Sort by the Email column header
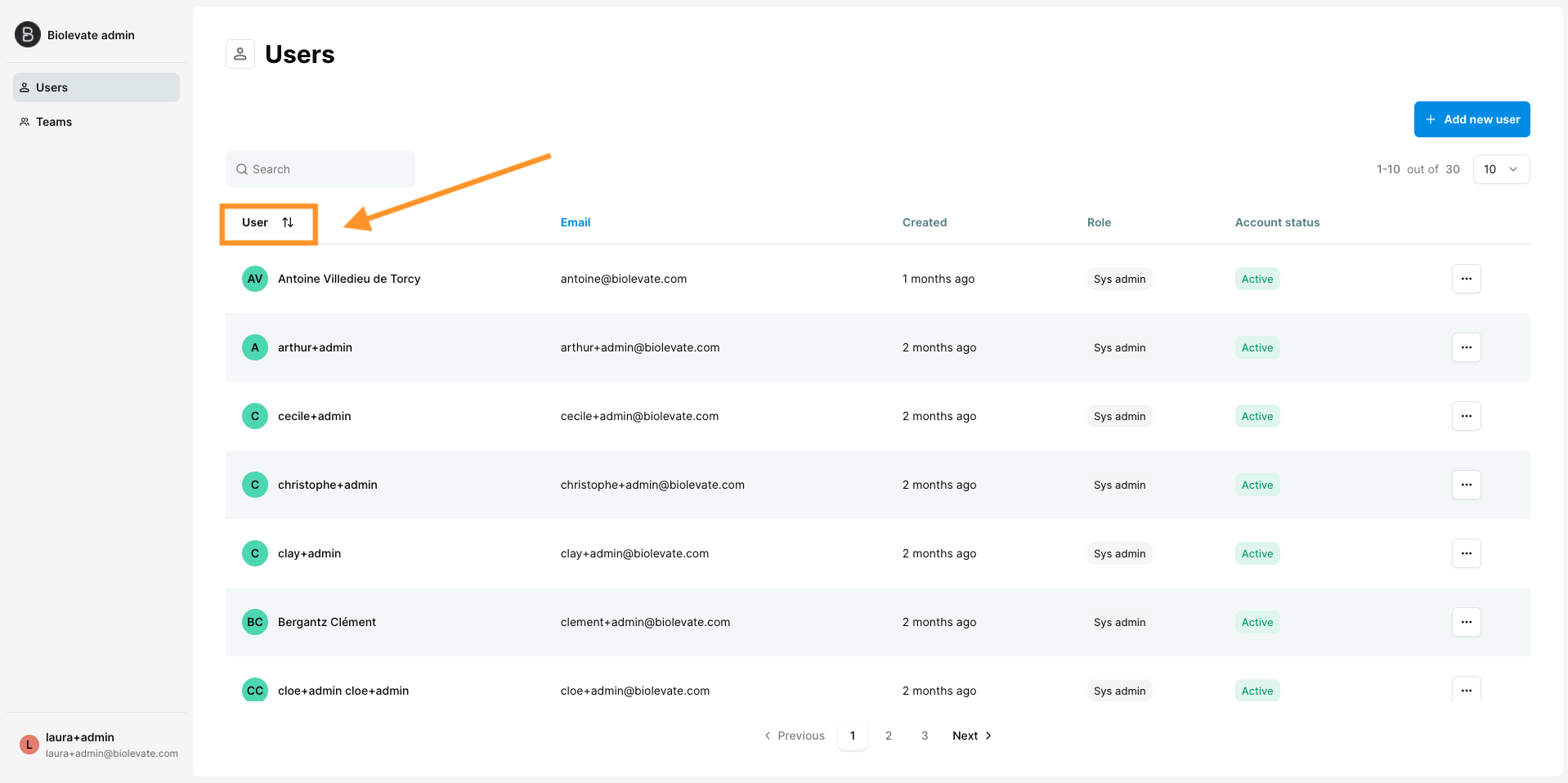 click(576, 222)
